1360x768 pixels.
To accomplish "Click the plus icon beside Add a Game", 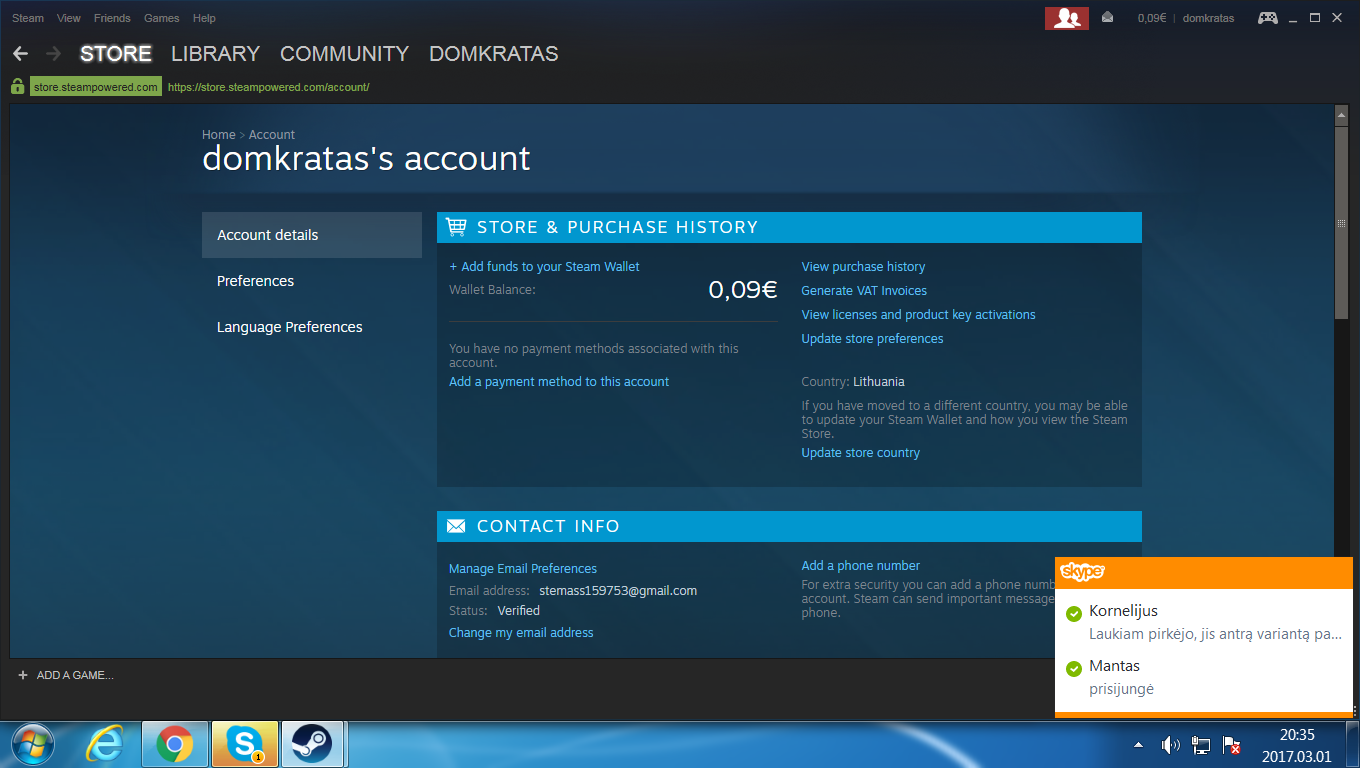I will 22,675.
